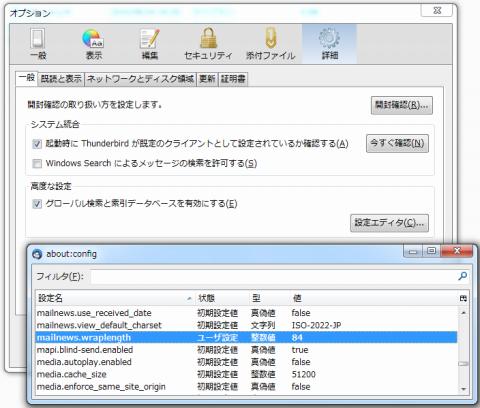Click the true value of mapi.blind-send.enabled
Image resolution: width=480 pixels, height=408 pixels.
click(300, 350)
